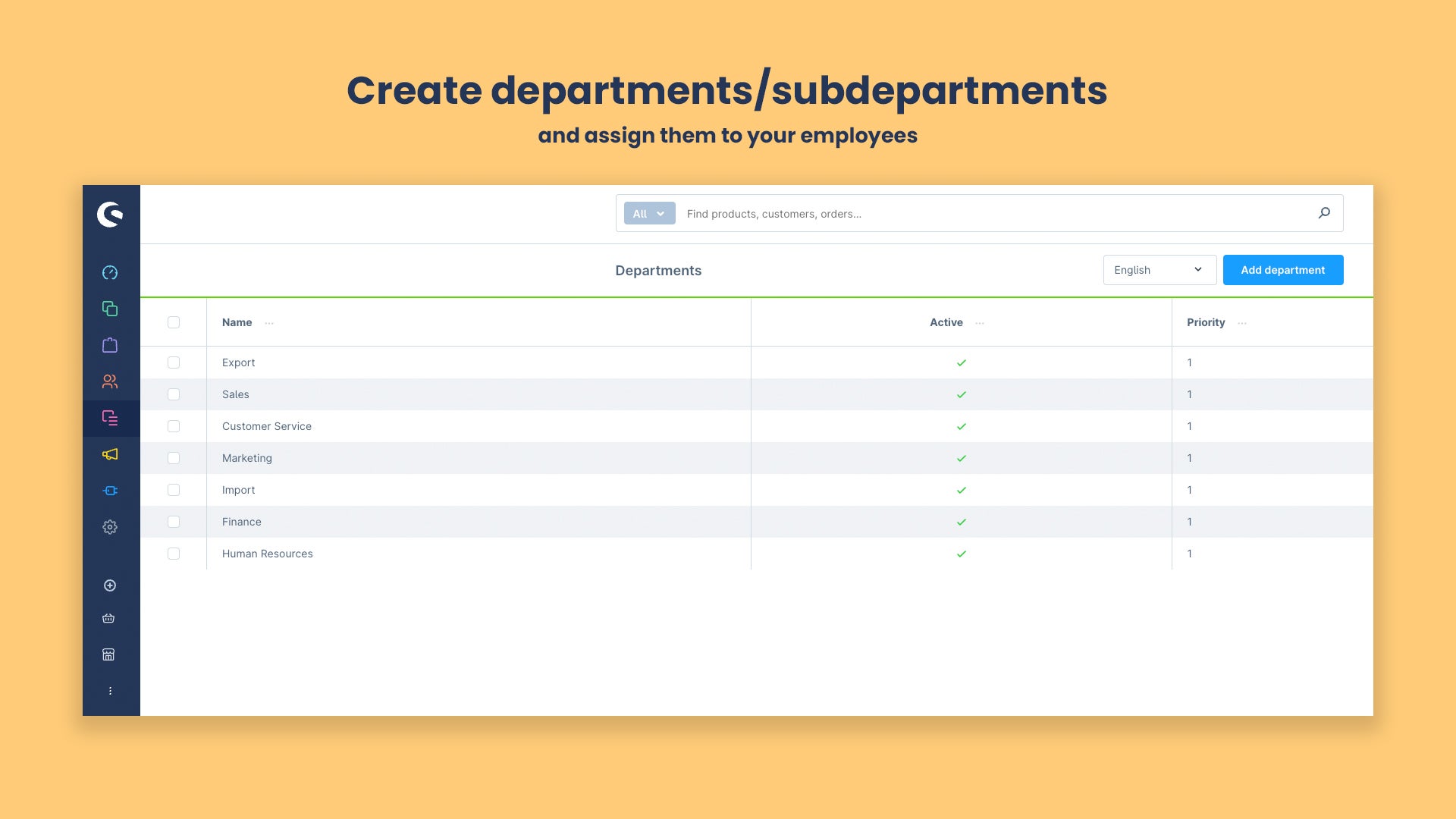Open the Settings gear icon
This screenshot has width=1456, height=819.
coord(110,527)
